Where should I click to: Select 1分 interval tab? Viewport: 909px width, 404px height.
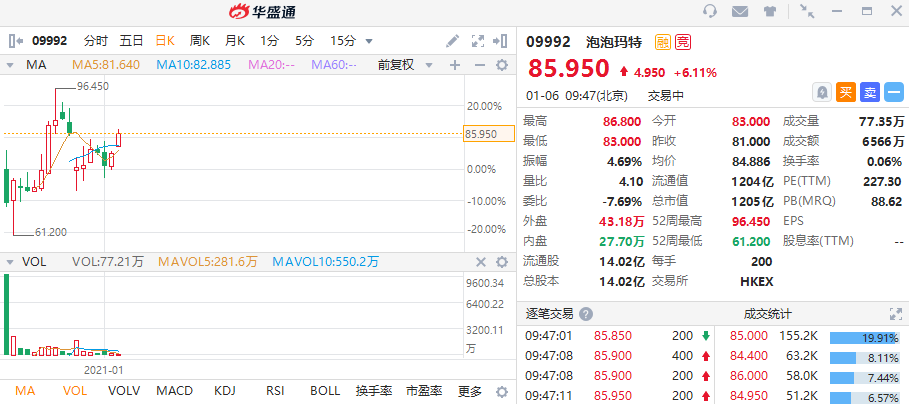(270, 41)
